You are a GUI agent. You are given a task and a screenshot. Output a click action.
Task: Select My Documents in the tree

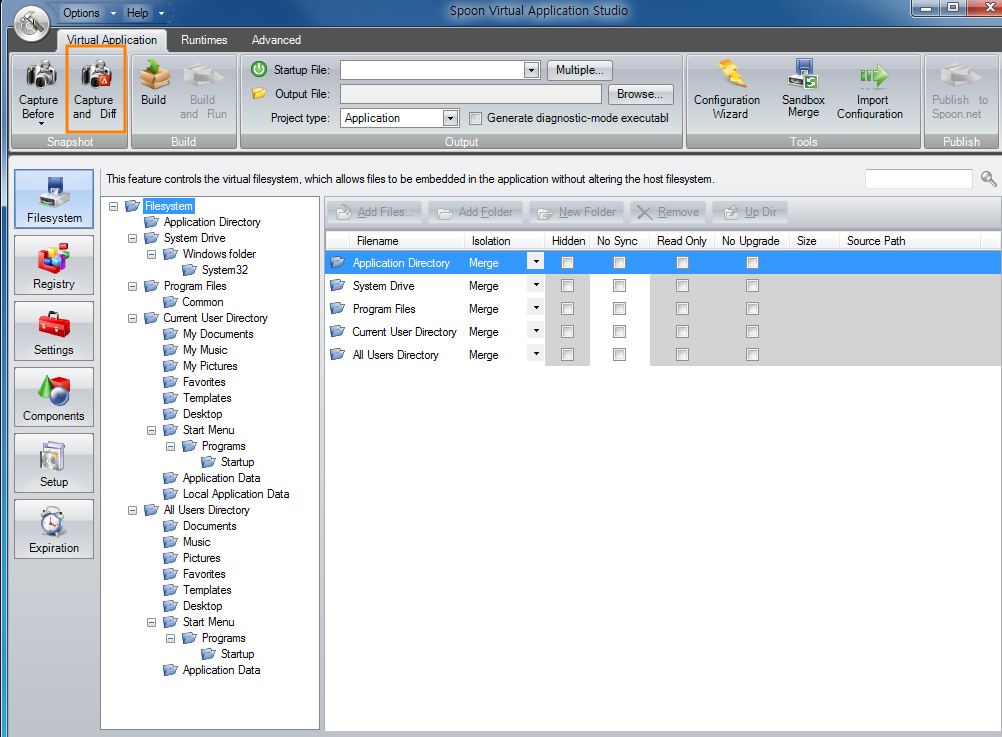pyautogui.click(x=218, y=334)
